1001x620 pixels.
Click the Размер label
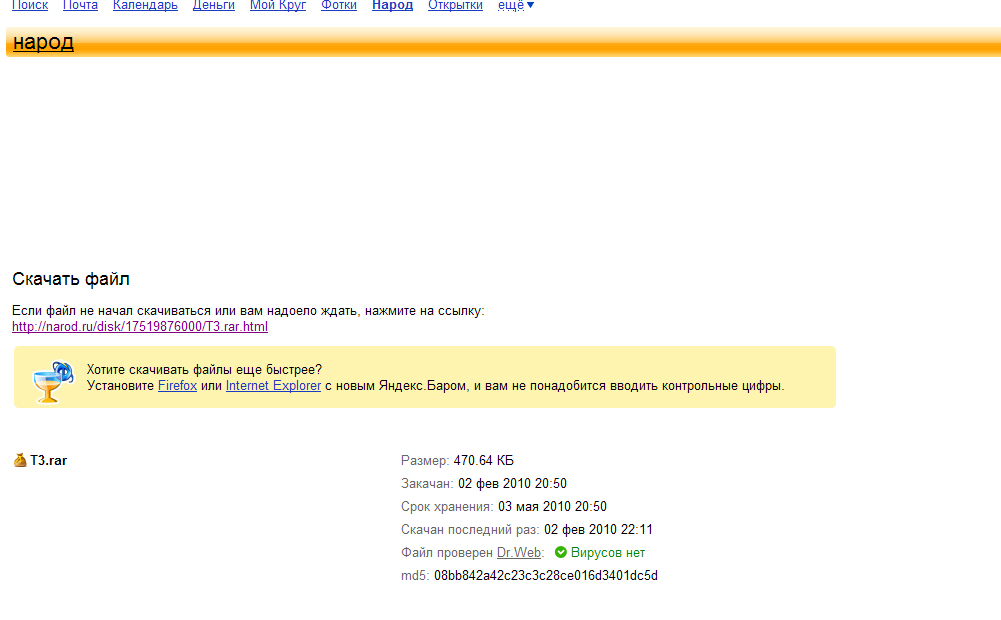tap(425, 461)
